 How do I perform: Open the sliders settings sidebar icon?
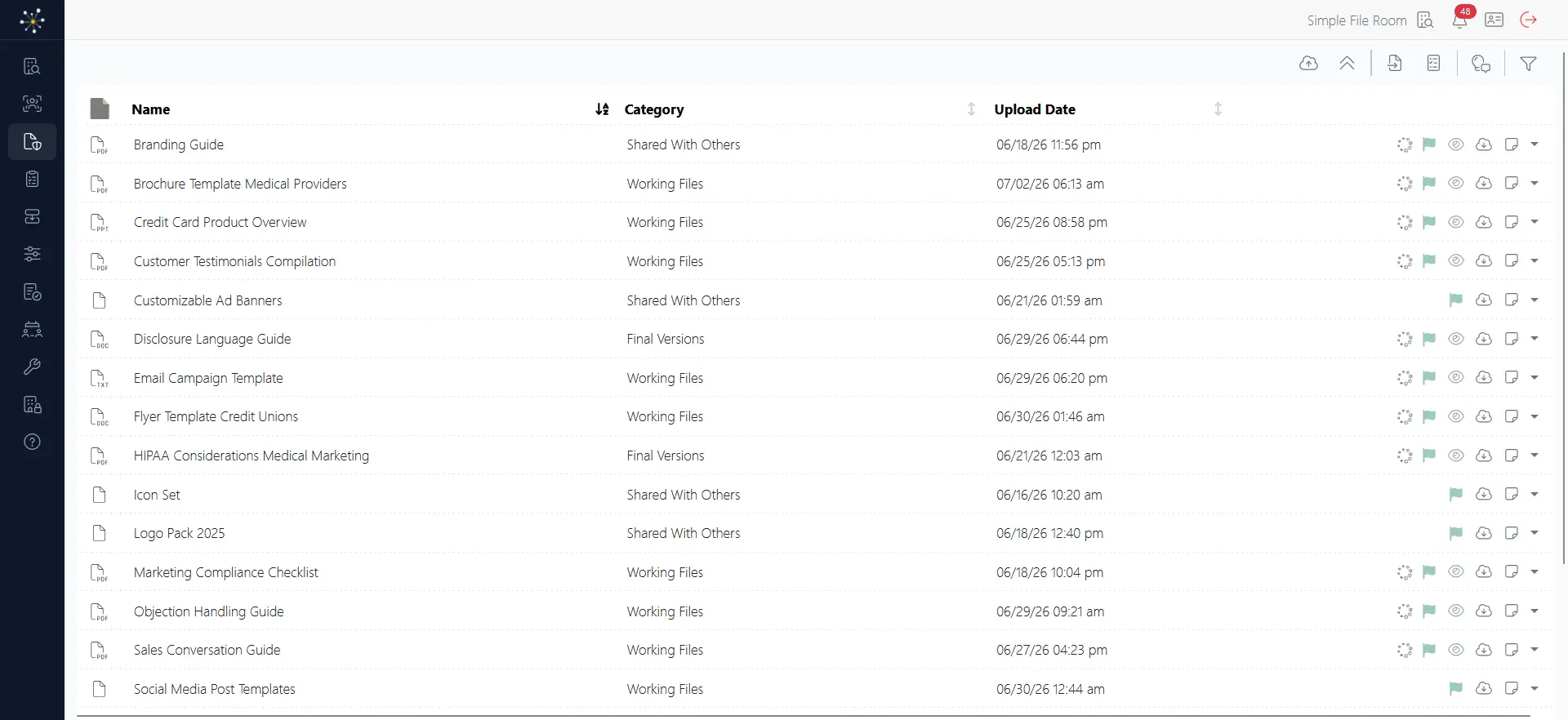[32, 254]
